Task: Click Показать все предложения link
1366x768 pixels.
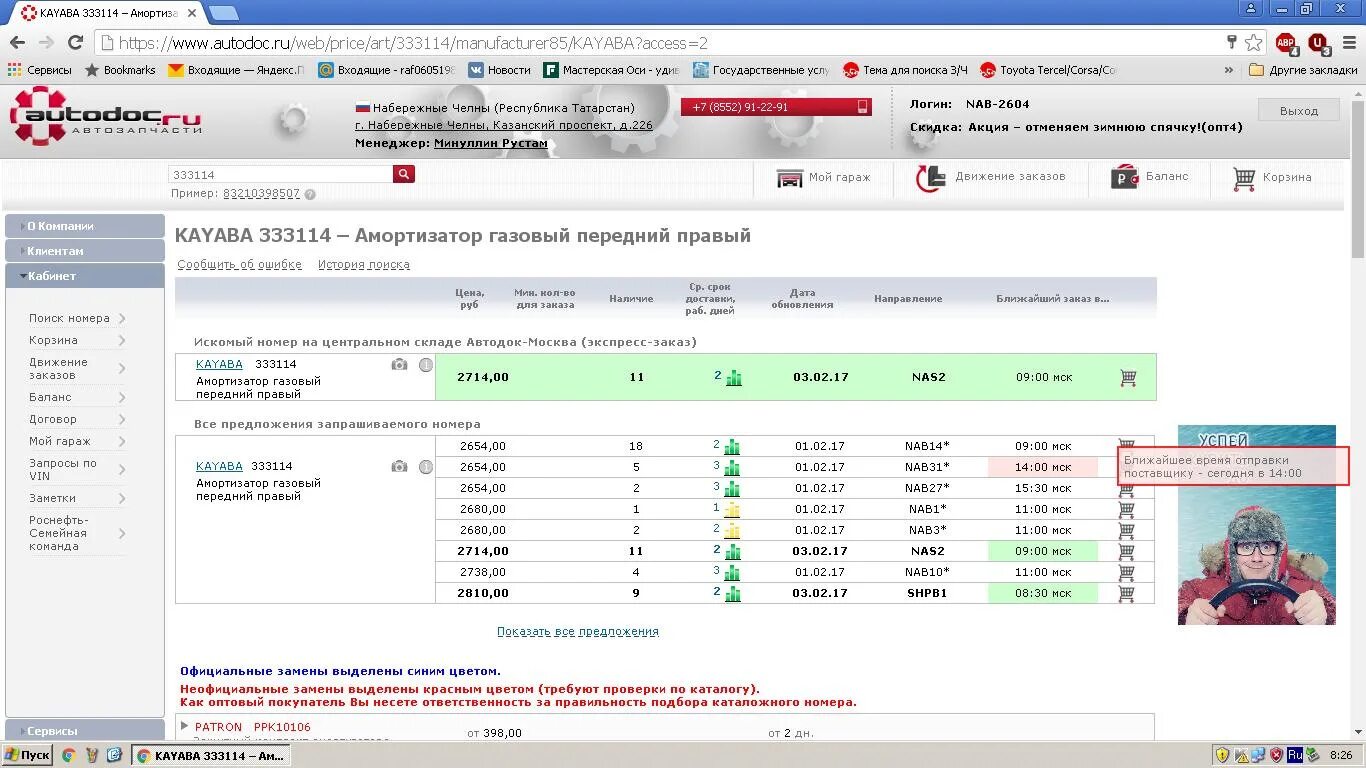Action: 578,631
